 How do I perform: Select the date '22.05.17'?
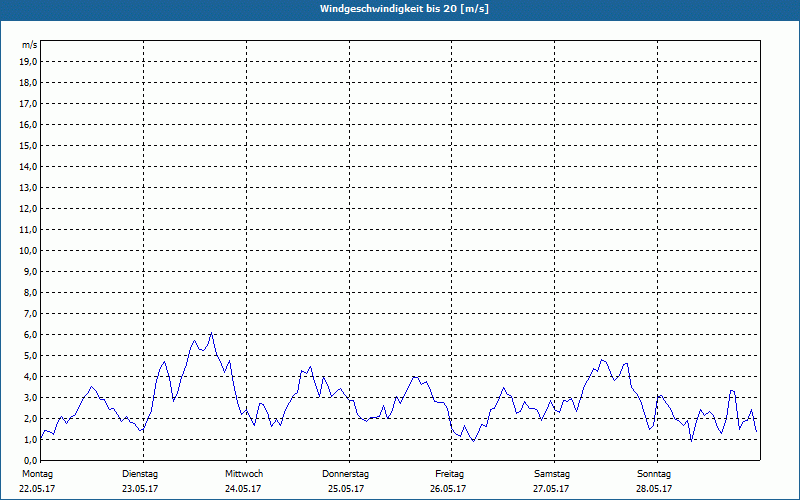click(x=37, y=489)
